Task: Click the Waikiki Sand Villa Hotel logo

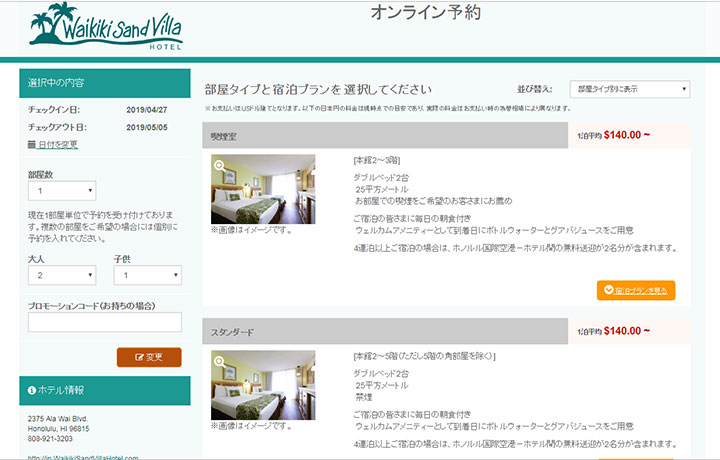Action: (x=106, y=26)
